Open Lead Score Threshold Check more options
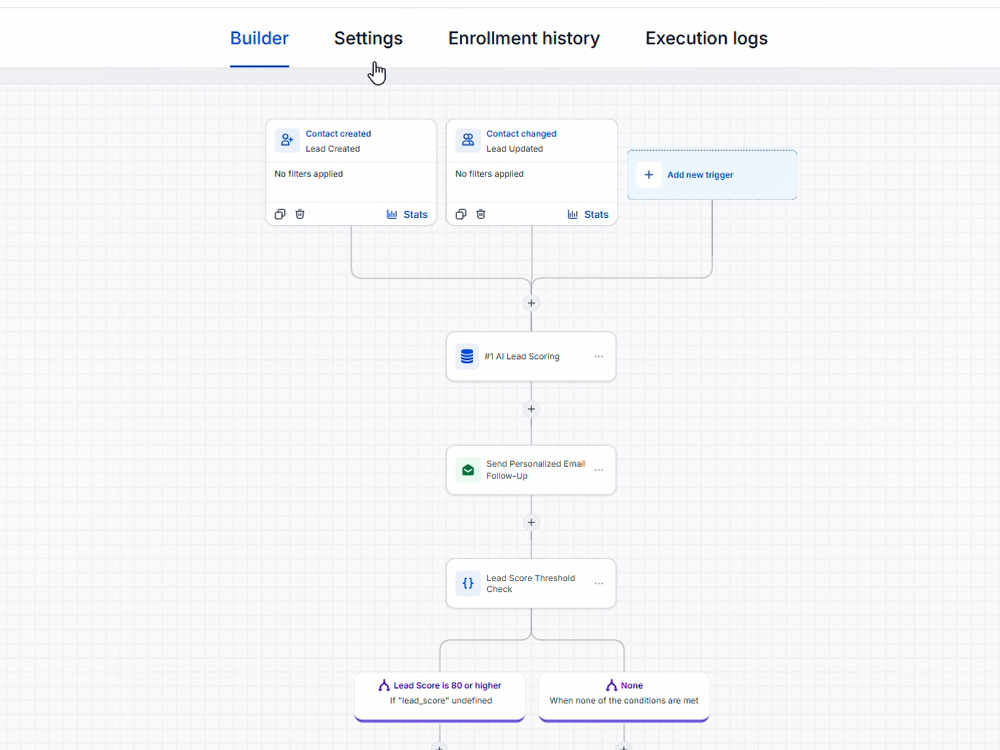Screen dimensions: 1000x750 point(598,584)
